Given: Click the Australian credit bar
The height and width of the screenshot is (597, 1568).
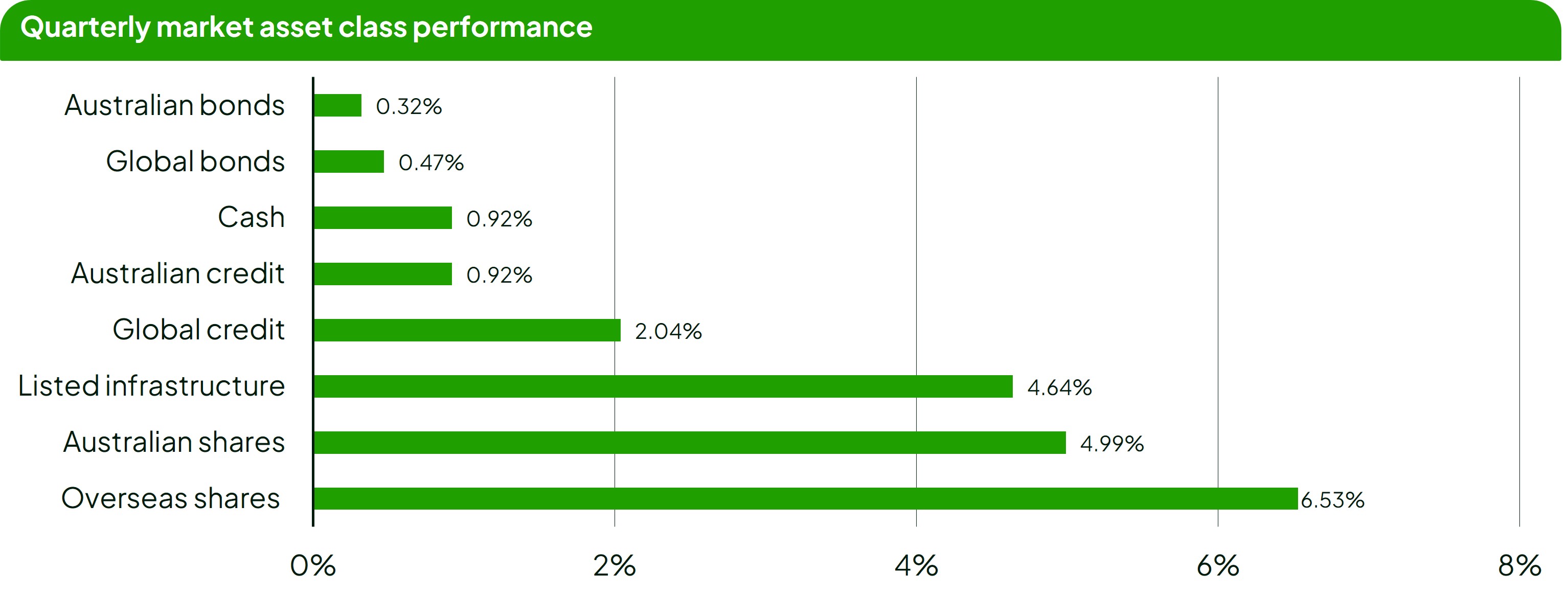Looking at the screenshot, I should click(383, 274).
